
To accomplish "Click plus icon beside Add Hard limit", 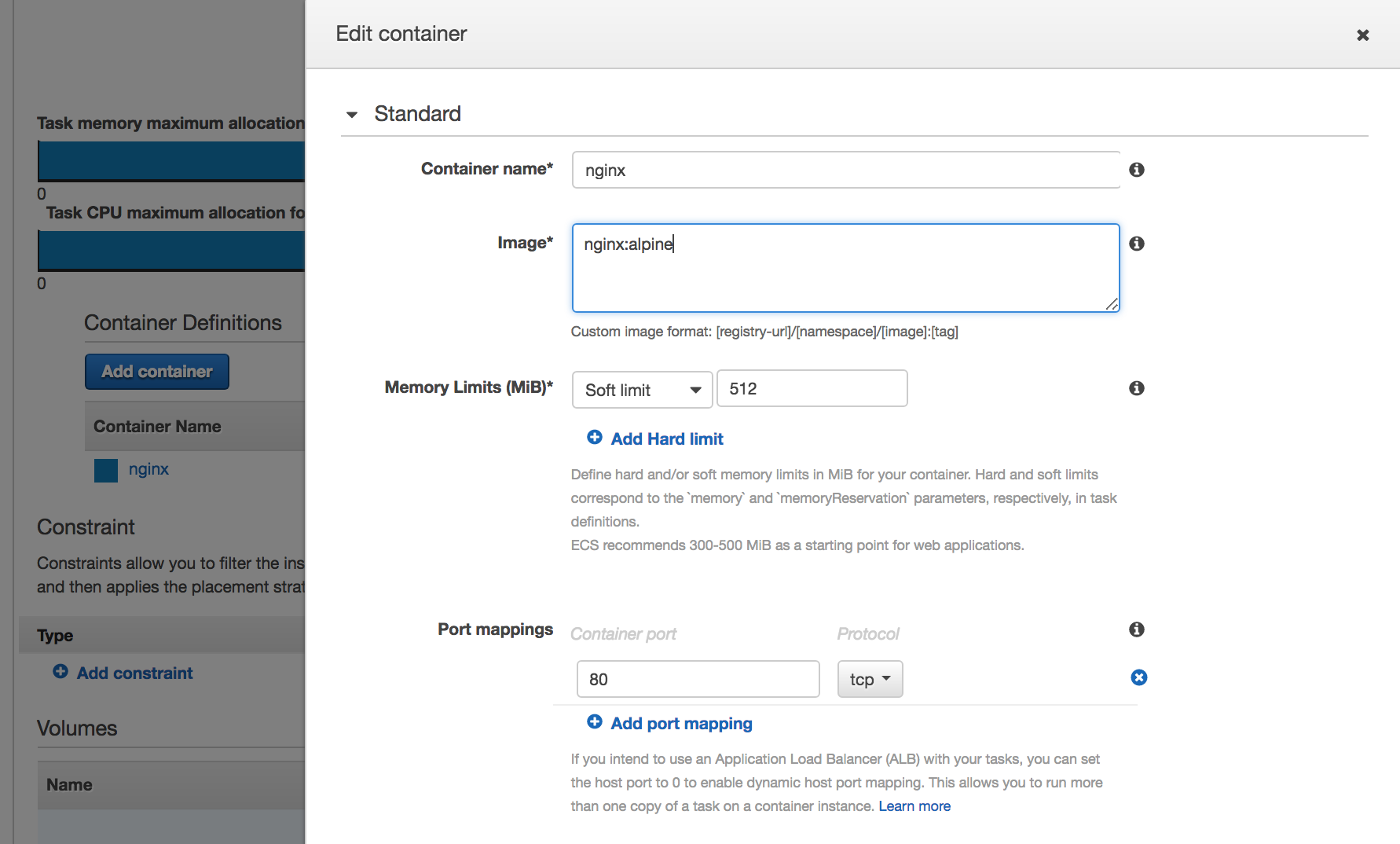I will point(595,438).
